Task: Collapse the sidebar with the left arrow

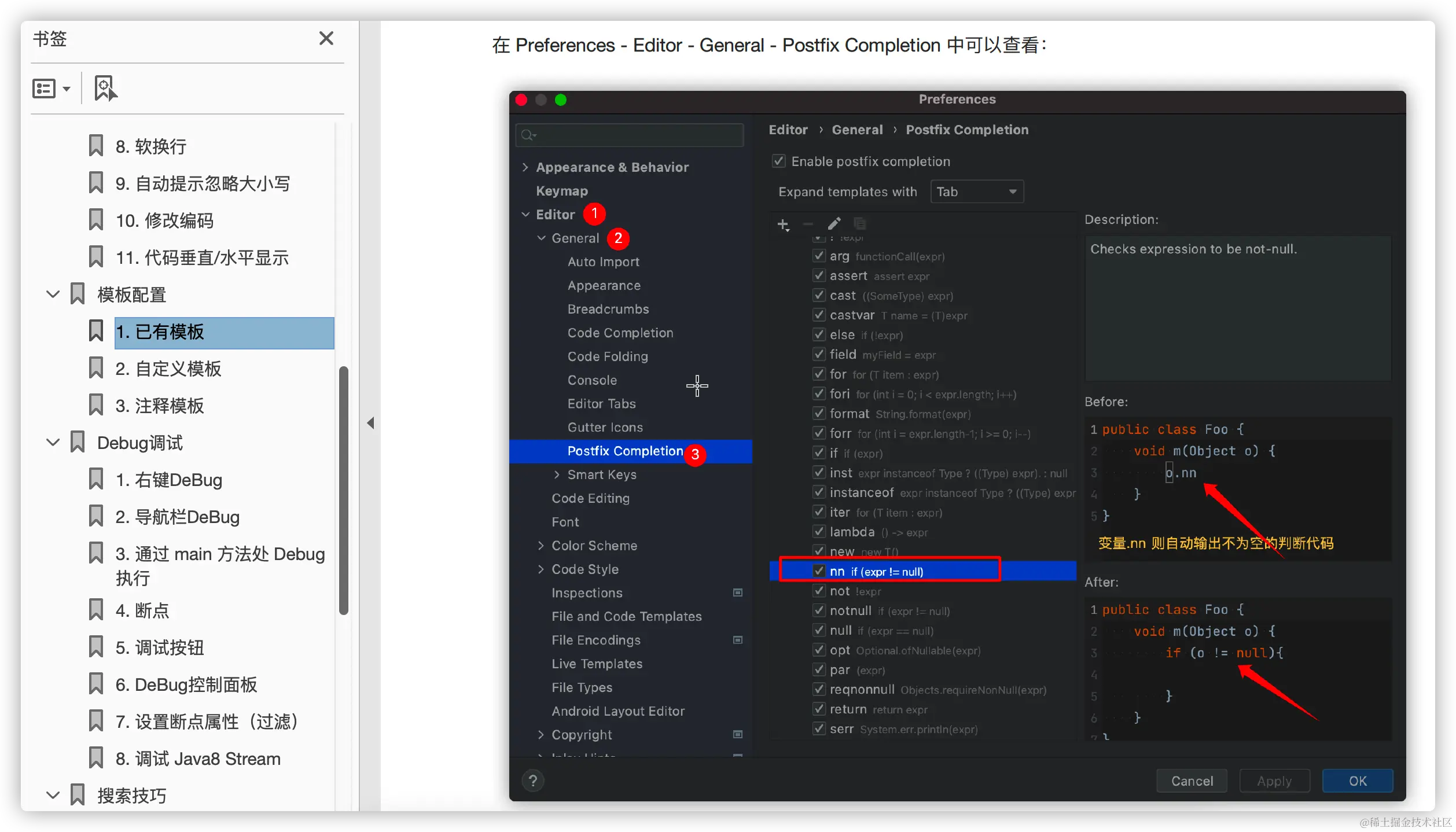Action: [370, 423]
